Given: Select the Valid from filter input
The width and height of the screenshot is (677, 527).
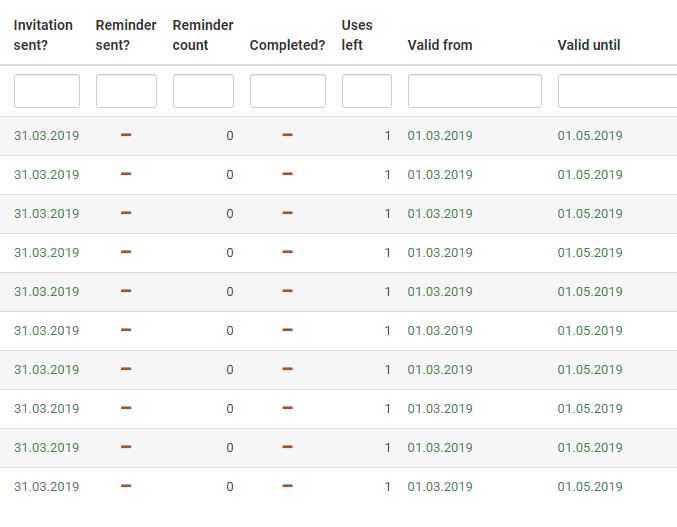Looking at the screenshot, I should pyautogui.click(x=475, y=91).
